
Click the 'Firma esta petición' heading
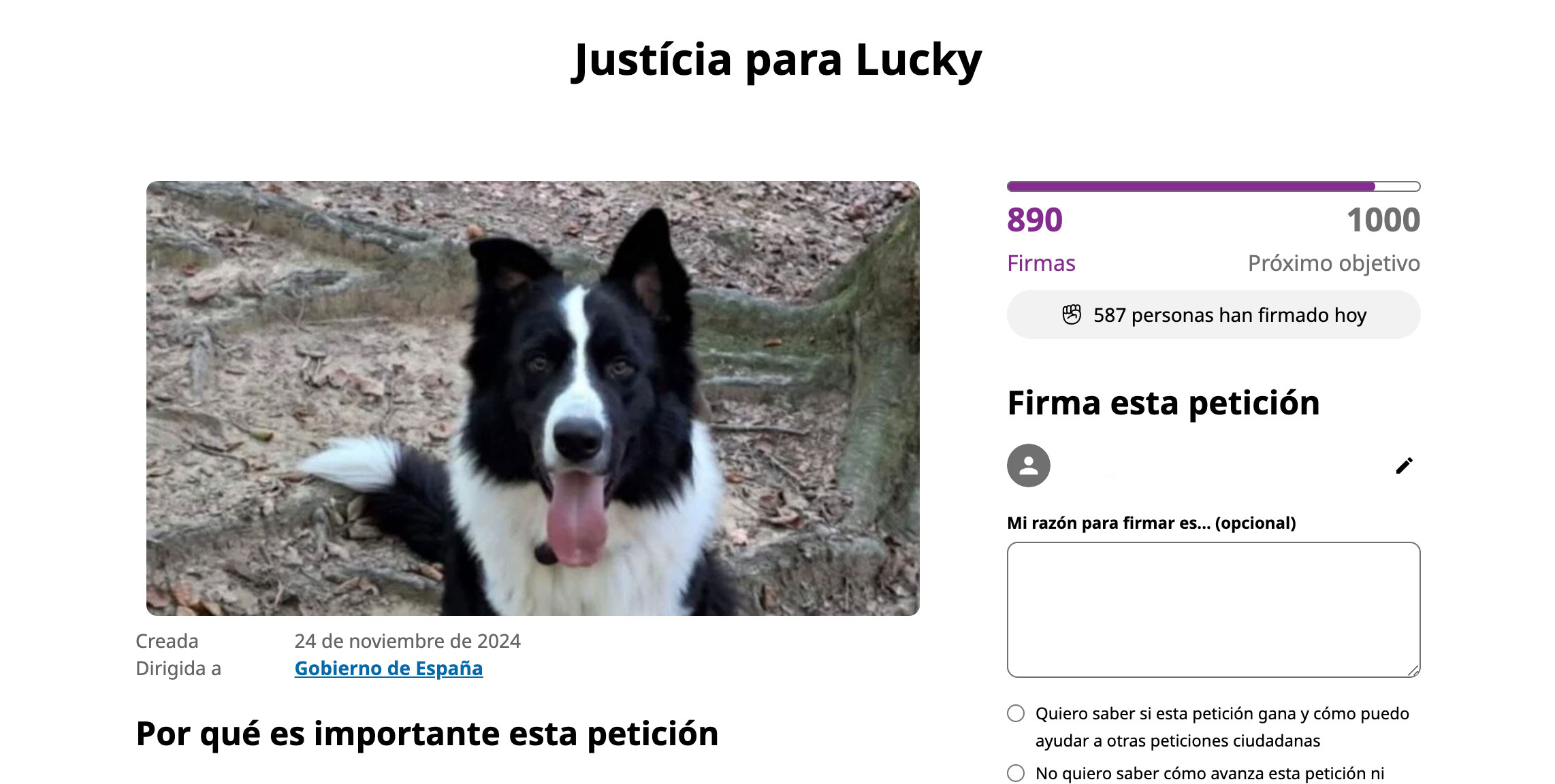[x=1164, y=403]
